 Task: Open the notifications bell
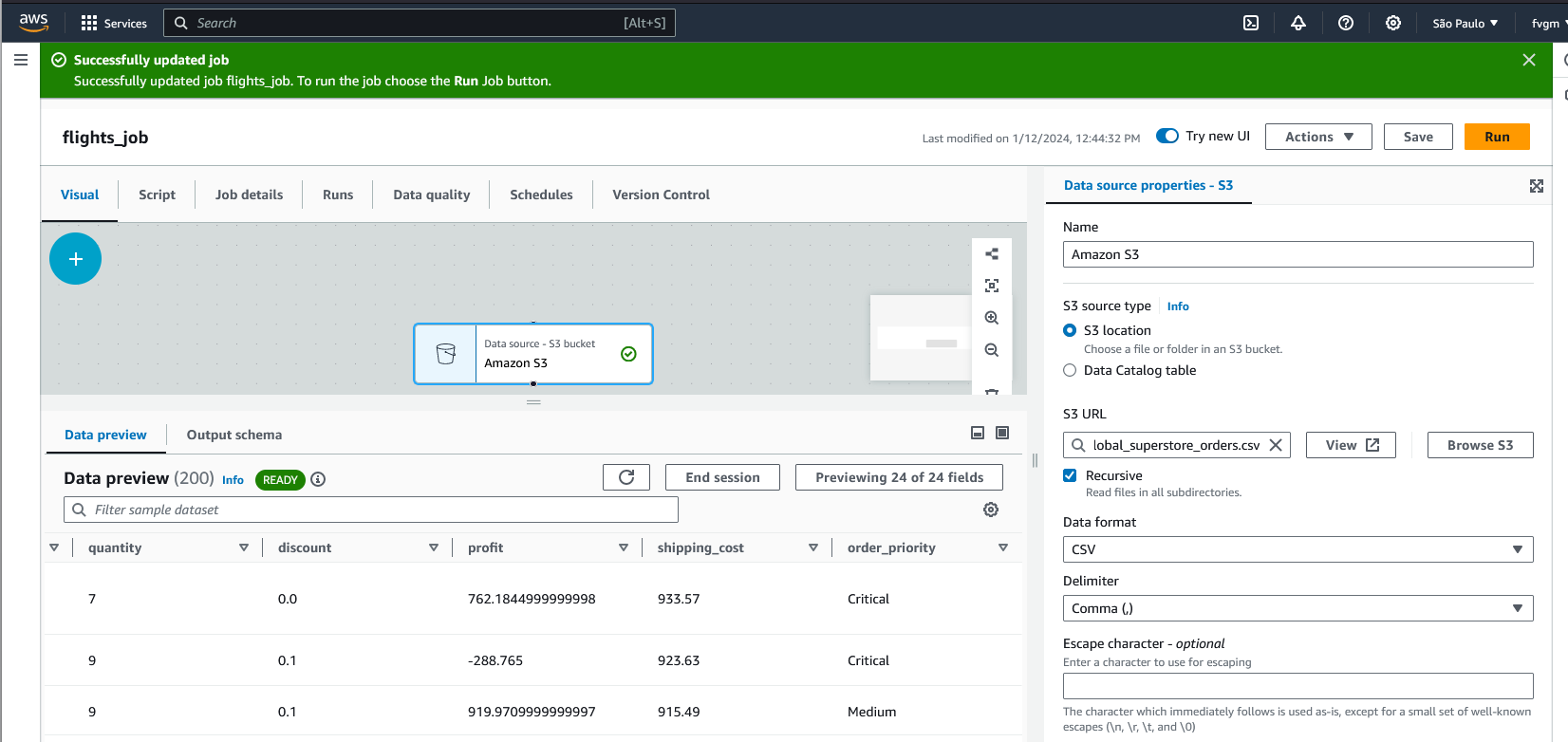coord(1297,23)
